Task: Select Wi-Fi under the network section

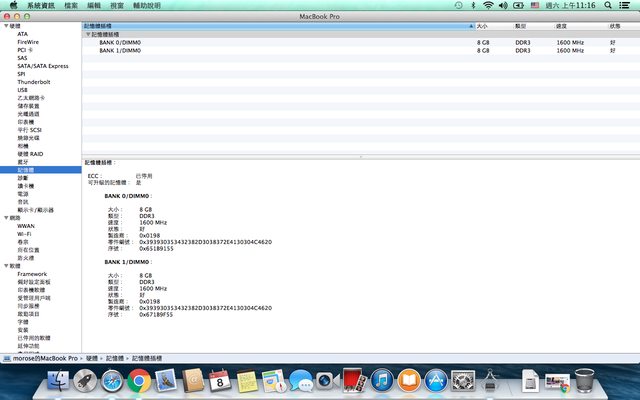Action: 25,234
